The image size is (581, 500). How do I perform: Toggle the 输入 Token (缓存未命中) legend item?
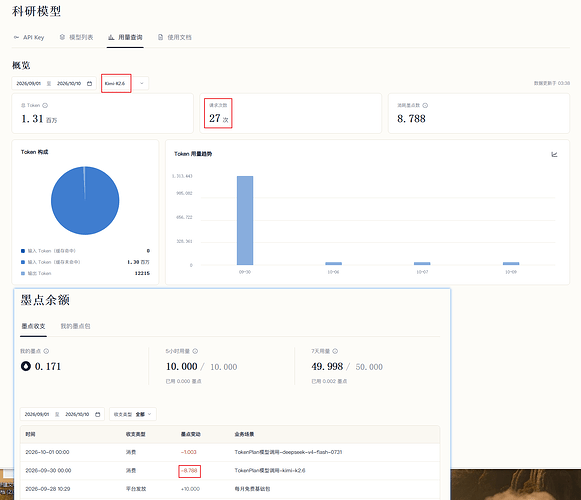[x=51, y=262]
